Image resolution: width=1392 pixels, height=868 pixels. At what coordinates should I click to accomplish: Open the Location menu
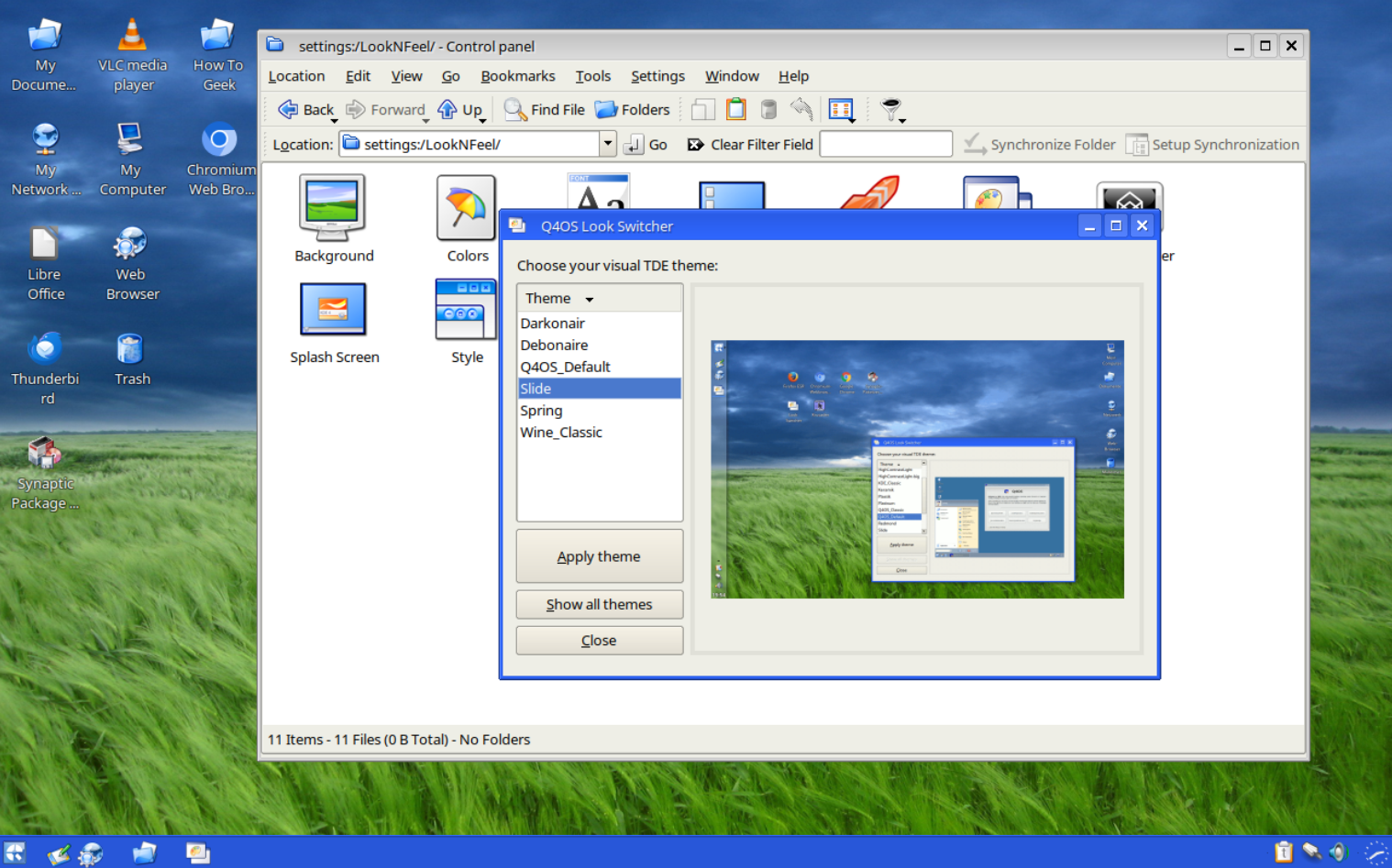tap(296, 76)
